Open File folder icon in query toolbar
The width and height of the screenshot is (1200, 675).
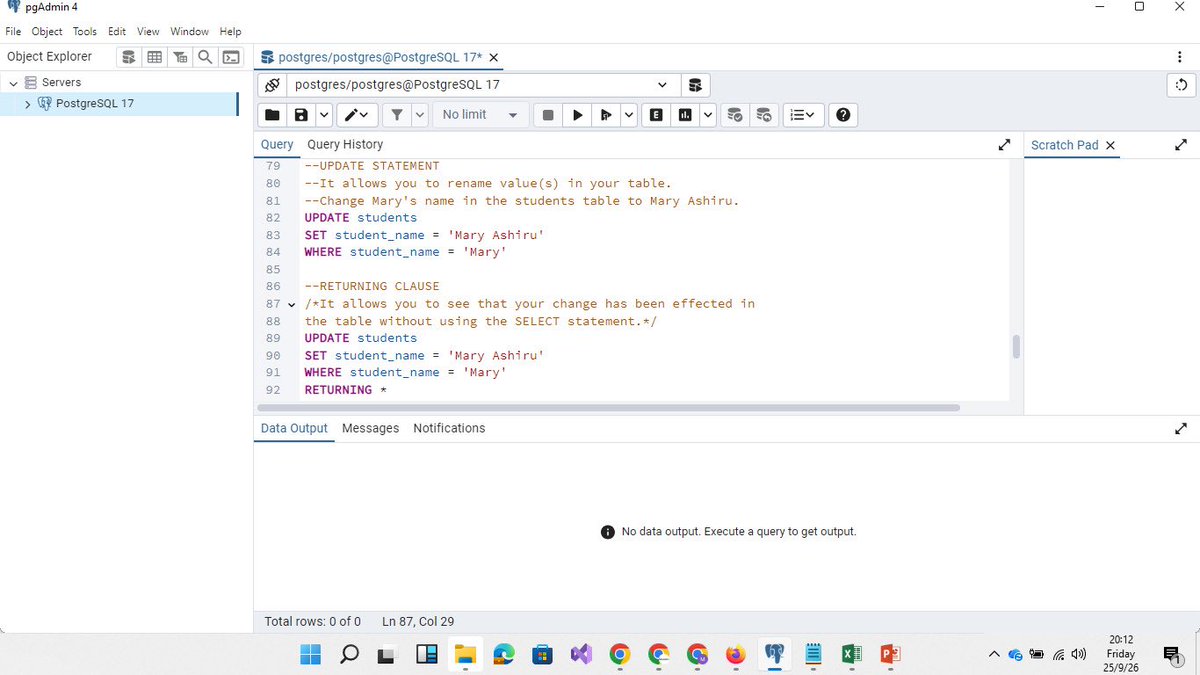pyautogui.click(x=272, y=115)
